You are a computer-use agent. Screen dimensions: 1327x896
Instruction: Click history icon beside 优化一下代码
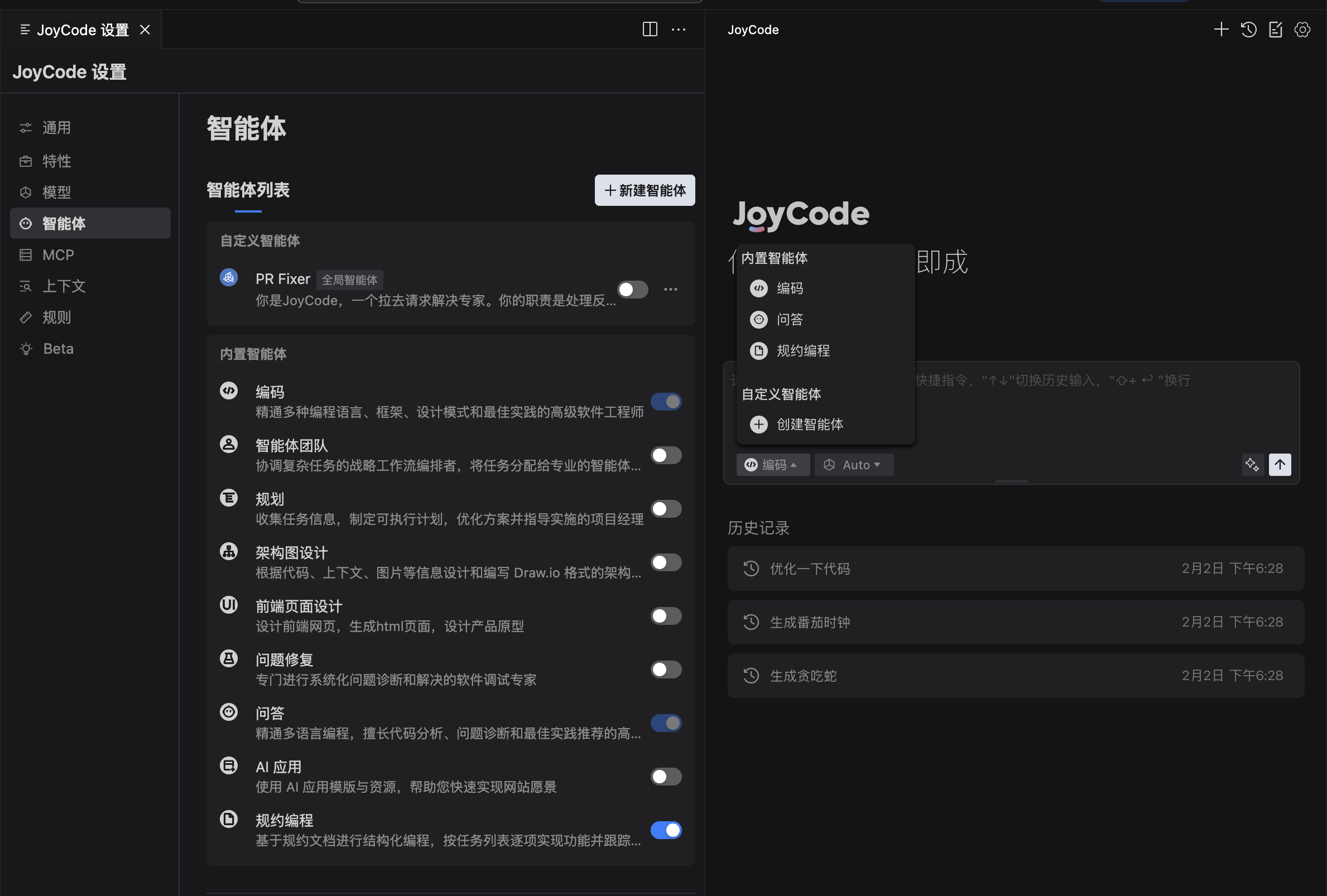pos(751,569)
